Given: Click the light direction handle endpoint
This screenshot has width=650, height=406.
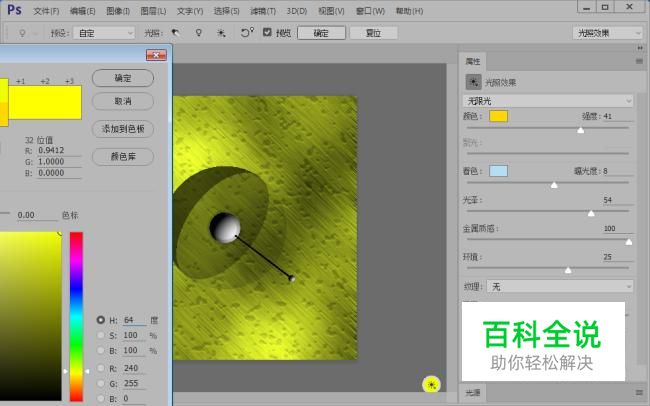Looking at the screenshot, I should [x=292, y=279].
